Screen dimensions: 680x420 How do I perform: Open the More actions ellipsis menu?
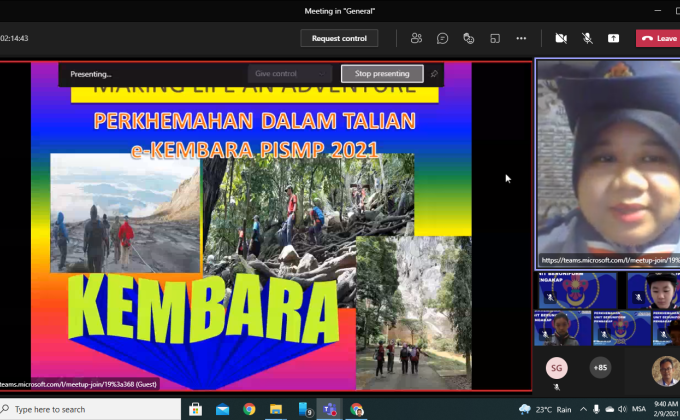(521, 38)
